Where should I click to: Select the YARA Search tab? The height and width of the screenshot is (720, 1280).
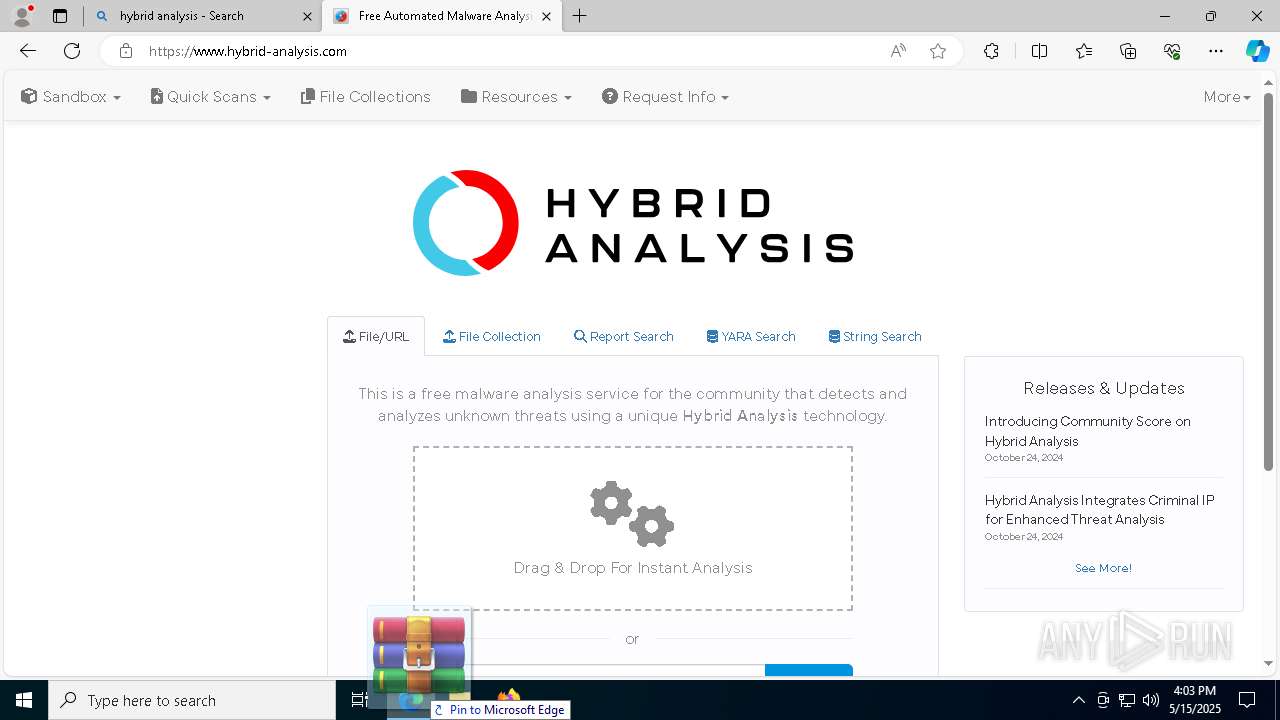[751, 337]
